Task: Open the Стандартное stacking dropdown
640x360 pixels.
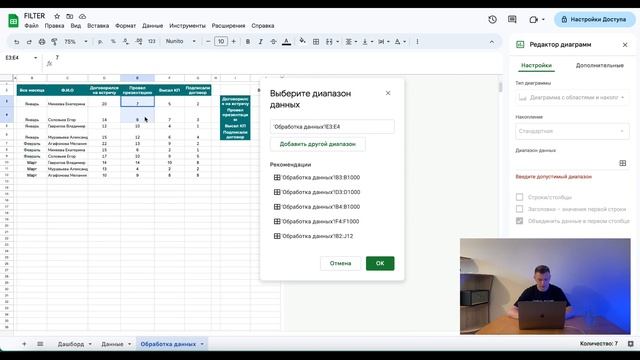Action: point(572,131)
